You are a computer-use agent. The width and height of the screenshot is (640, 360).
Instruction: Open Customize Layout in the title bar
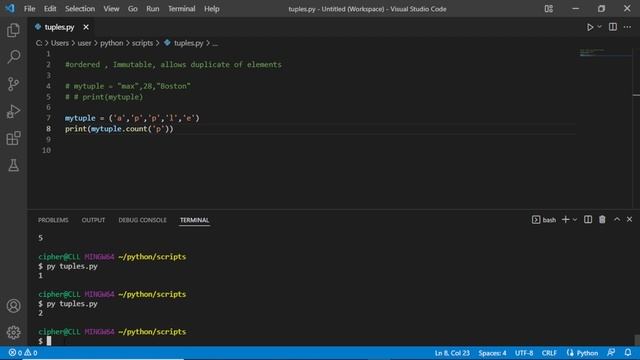tap(549, 9)
